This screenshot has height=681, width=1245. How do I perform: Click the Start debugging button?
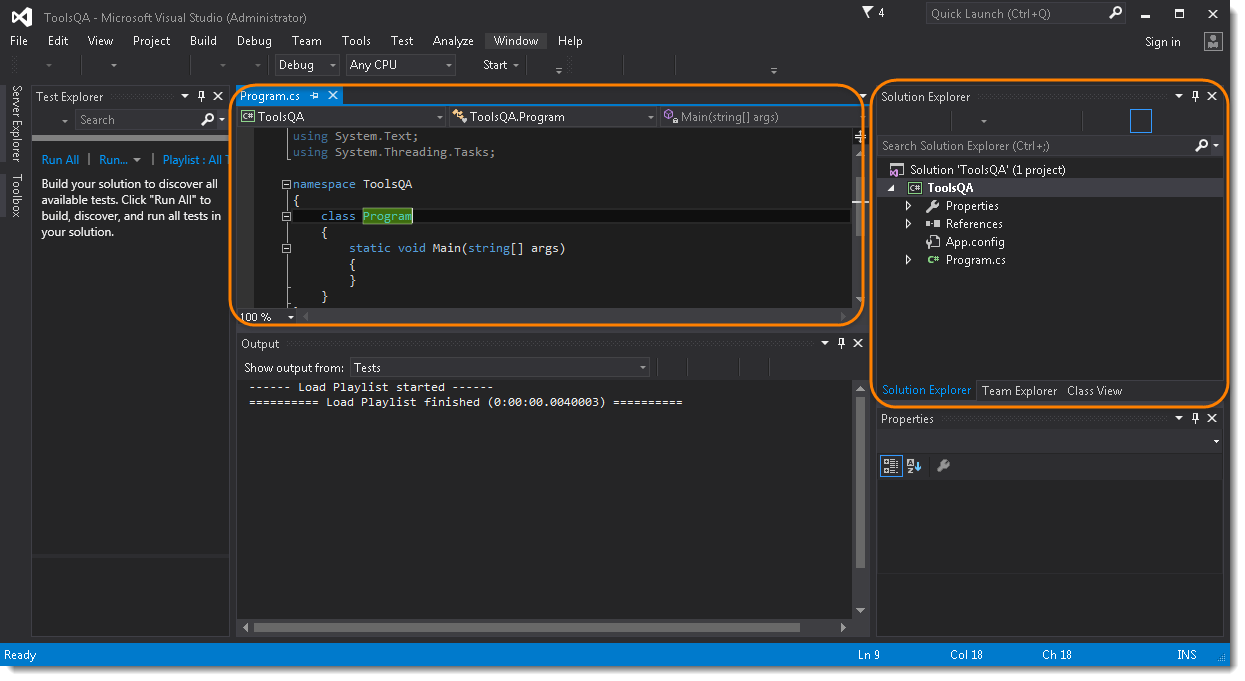[x=494, y=65]
